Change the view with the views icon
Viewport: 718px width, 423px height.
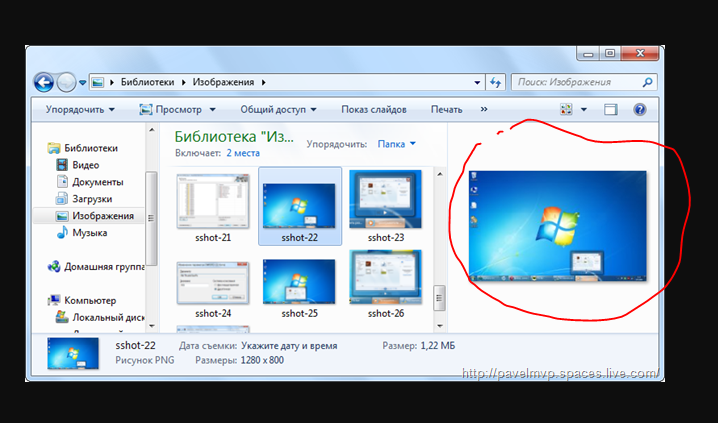(566, 109)
